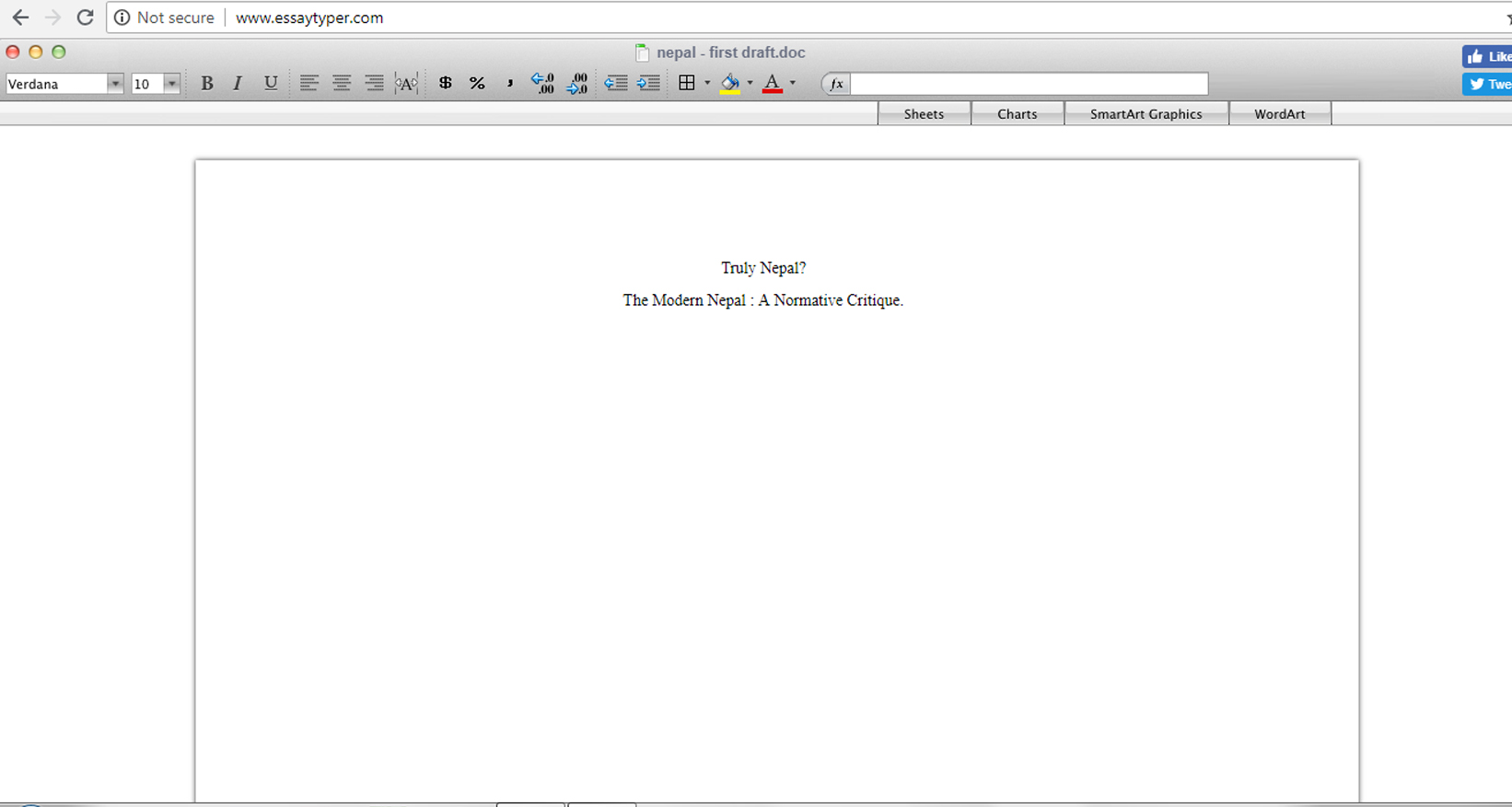
Task: Click the formula bar input field
Action: pos(1029,84)
